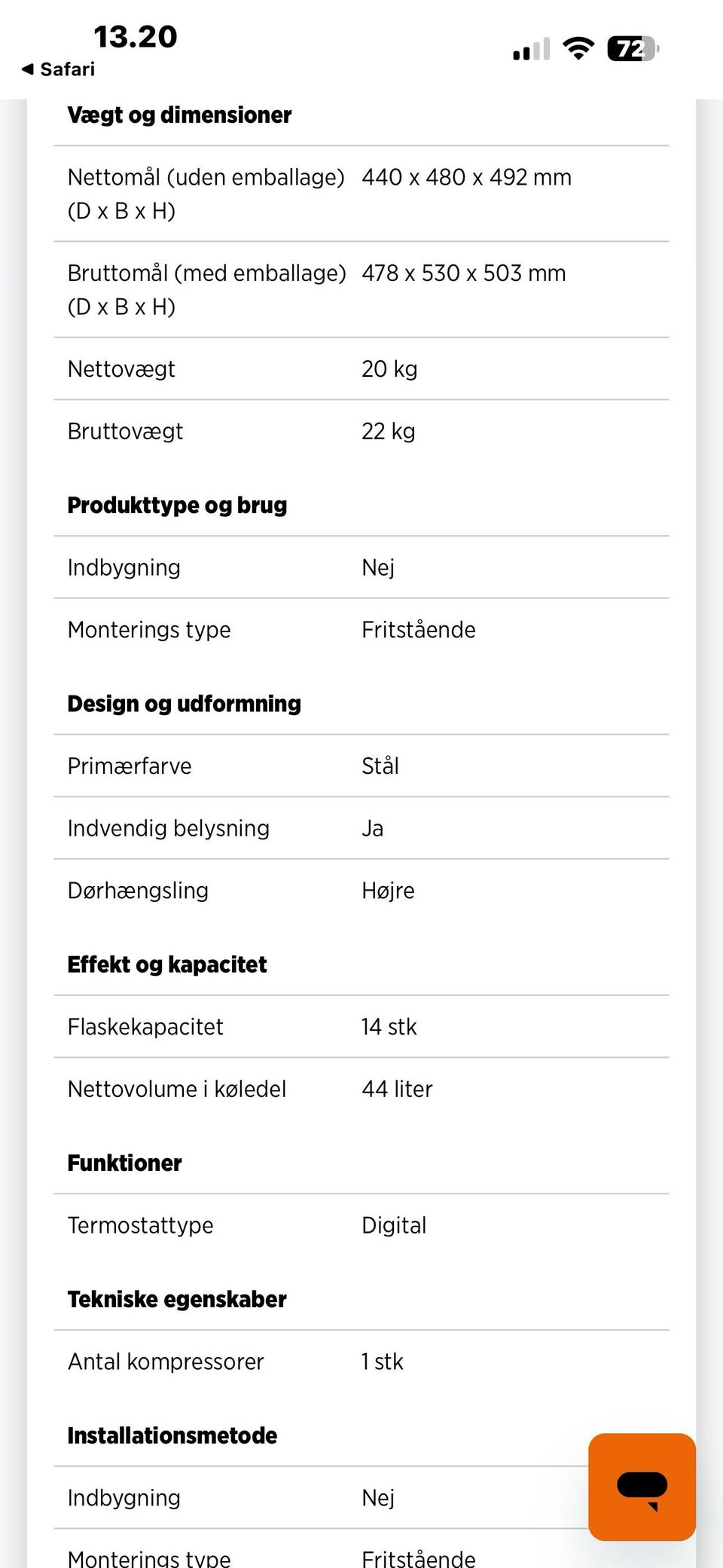723x1568 pixels.
Task: Tap the Dørhængsling Højre row
Action: point(361,890)
